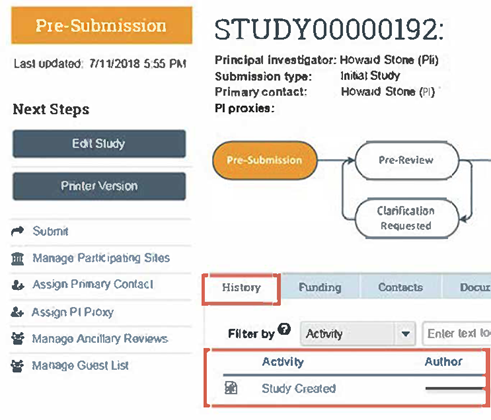
Task: Sort by the Activity column header
Action: [283, 362]
